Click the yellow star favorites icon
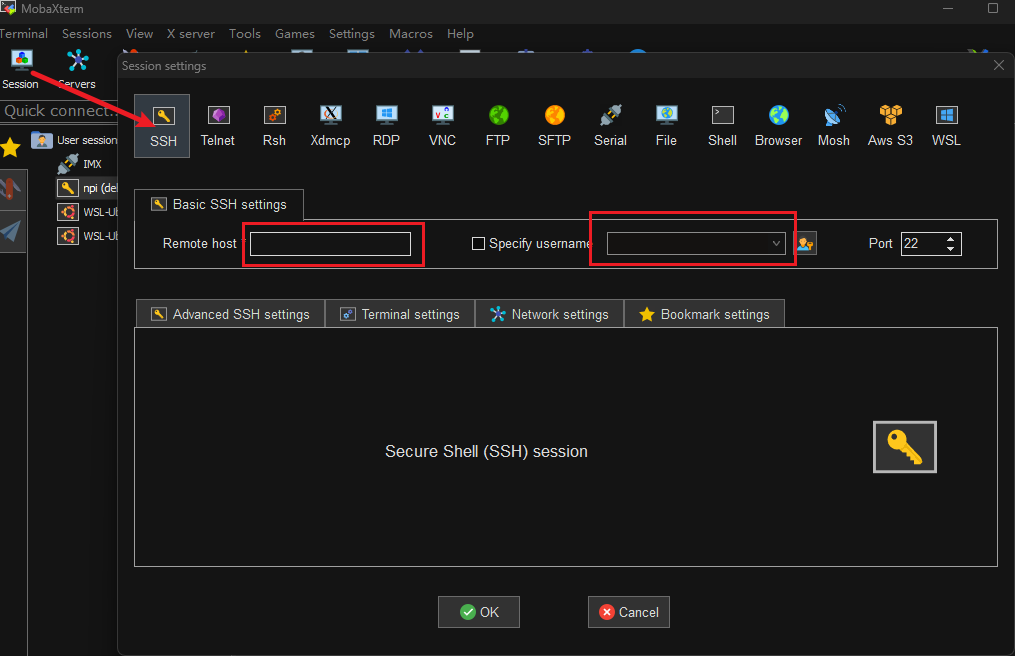 [x=10, y=148]
